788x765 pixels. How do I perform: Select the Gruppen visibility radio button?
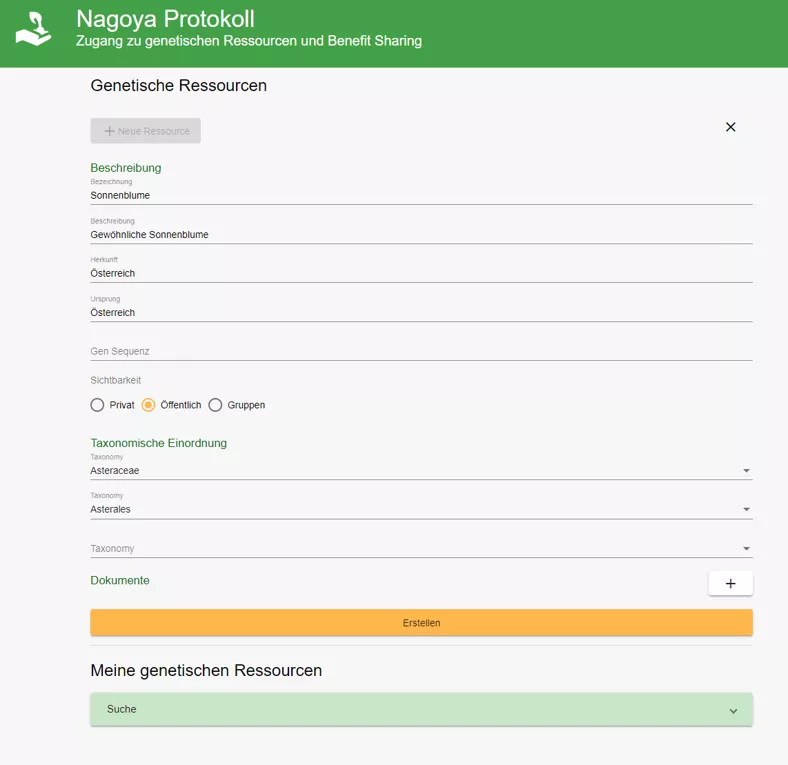pyautogui.click(x=215, y=405)
